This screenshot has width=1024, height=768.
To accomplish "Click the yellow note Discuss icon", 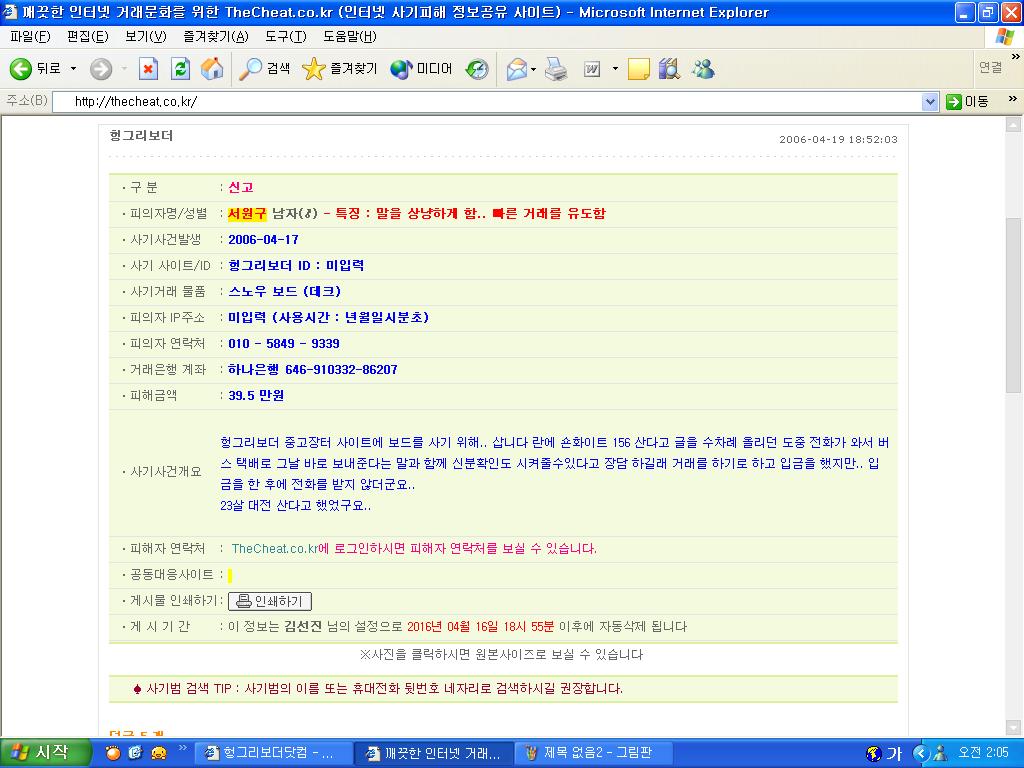I will tap(639, 69).
